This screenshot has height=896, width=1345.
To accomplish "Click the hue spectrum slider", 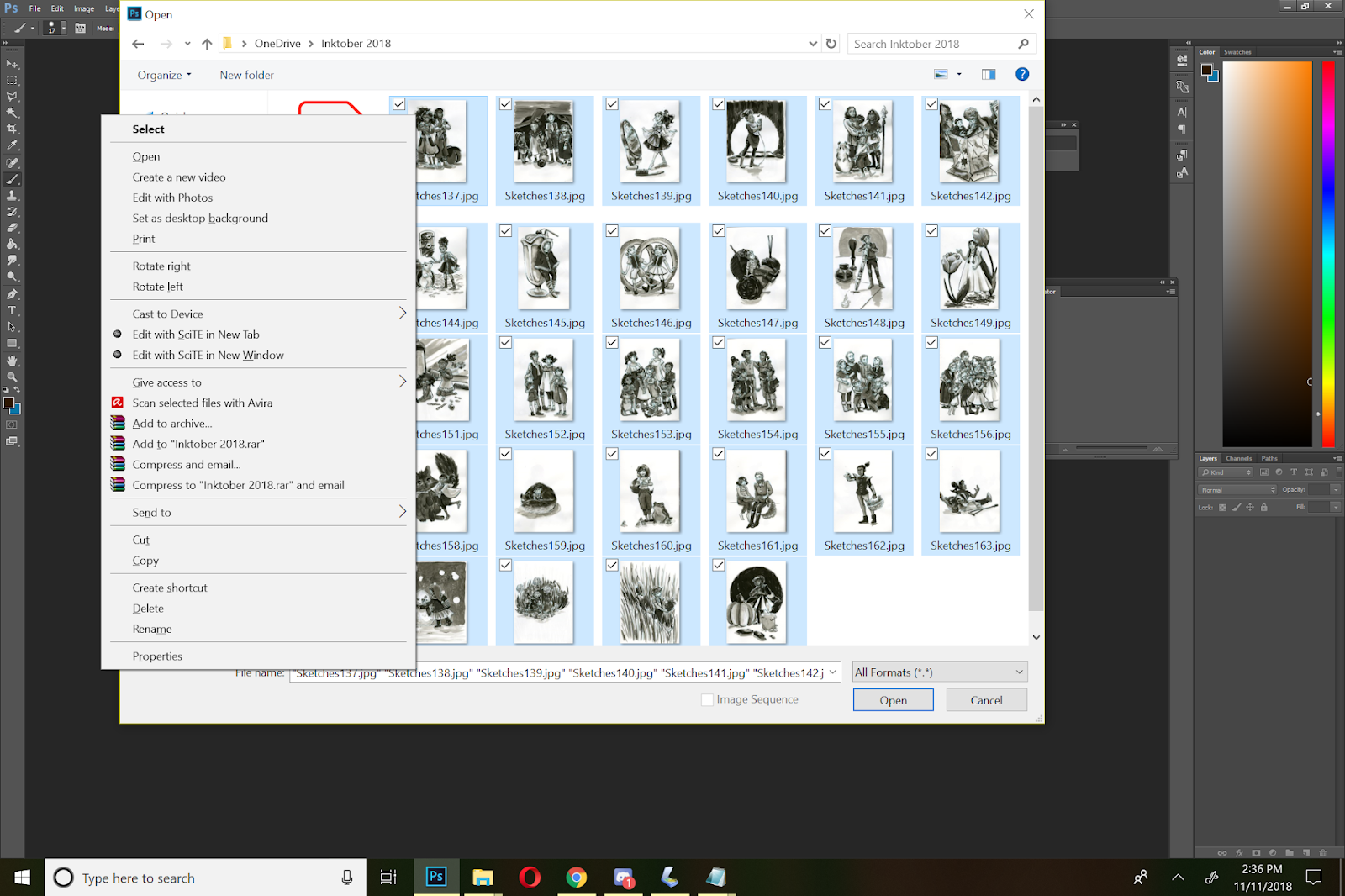I will (1328, 254).
